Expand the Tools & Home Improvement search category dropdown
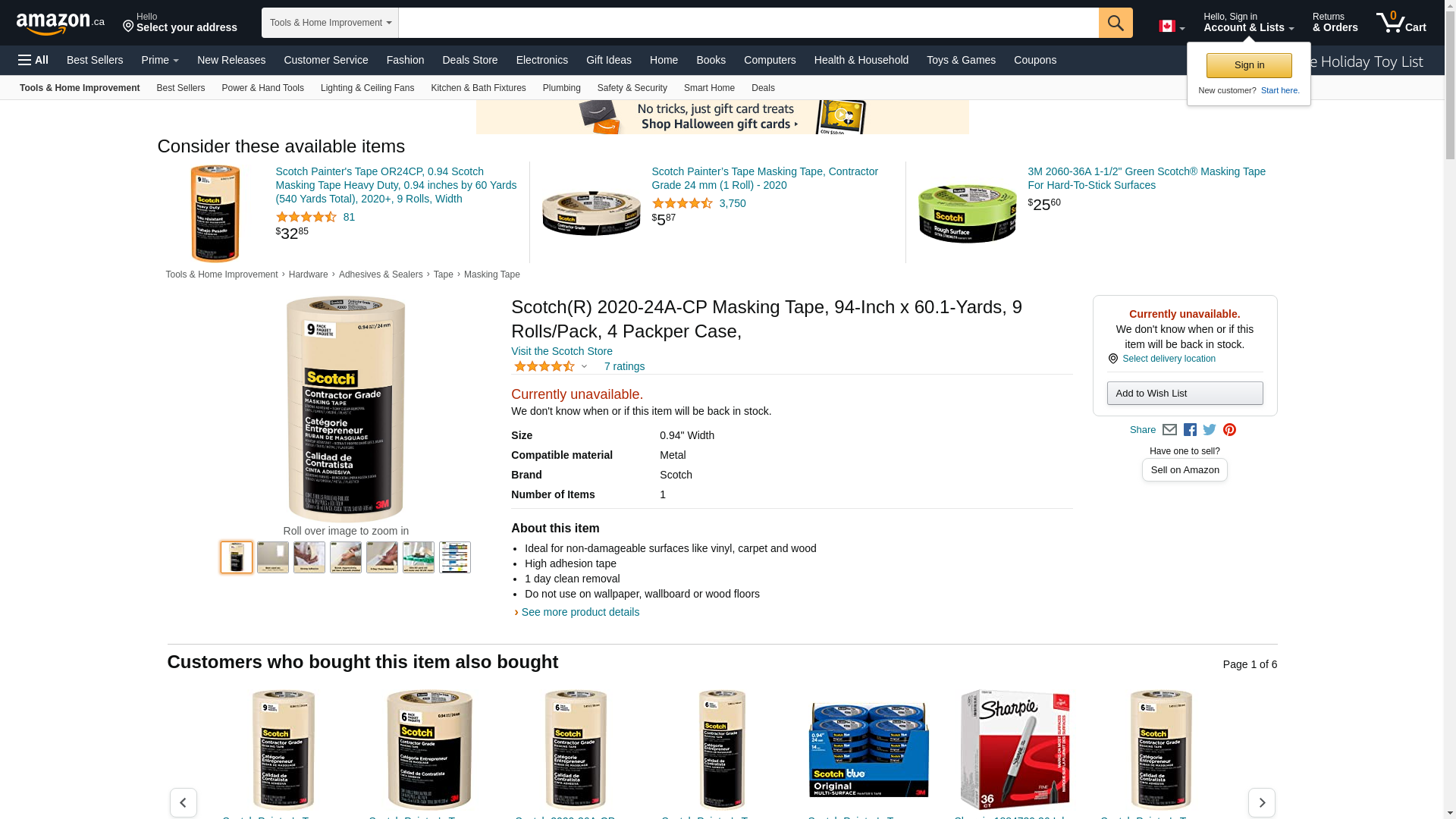1456x819 pixels. [330, 23]
